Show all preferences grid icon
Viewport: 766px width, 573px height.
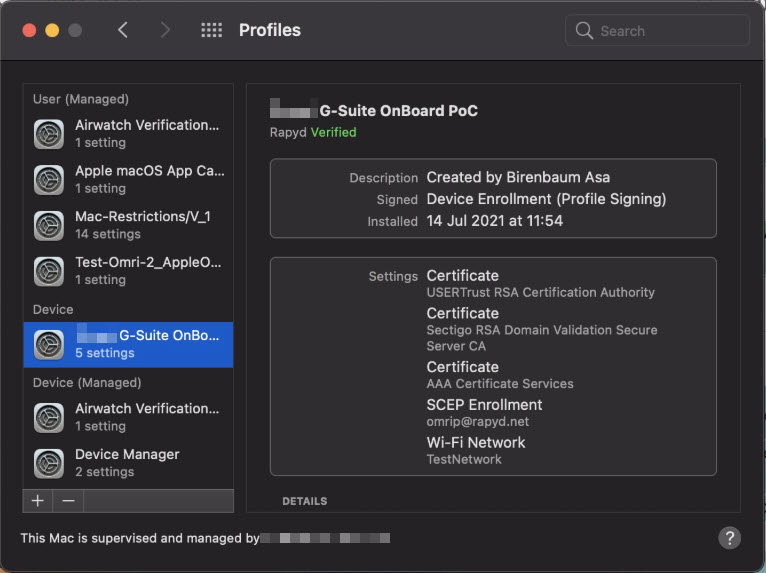point(211,30)
